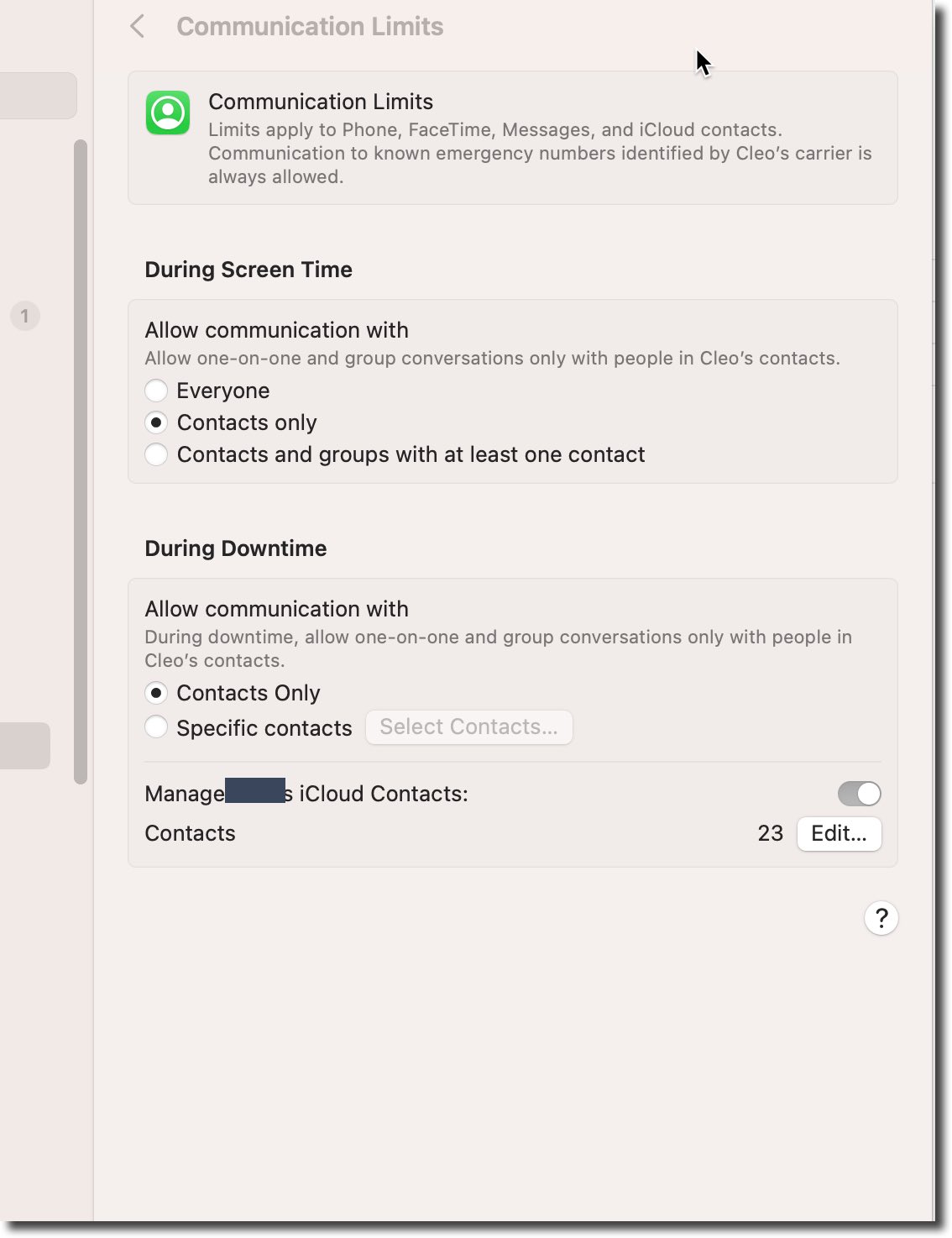Viewport: 952px width, 1238px height.
Task: Choose Contacts only during Screen Time
Action: tap(156, 422)
